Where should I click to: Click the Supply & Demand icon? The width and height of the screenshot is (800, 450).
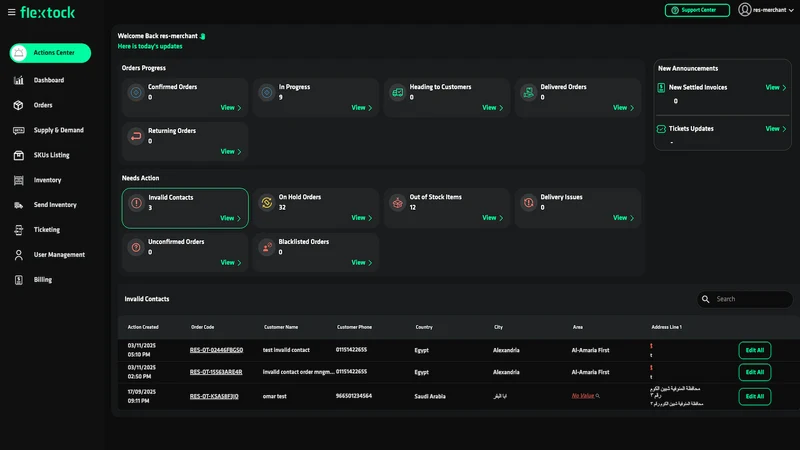pos(18,130)
